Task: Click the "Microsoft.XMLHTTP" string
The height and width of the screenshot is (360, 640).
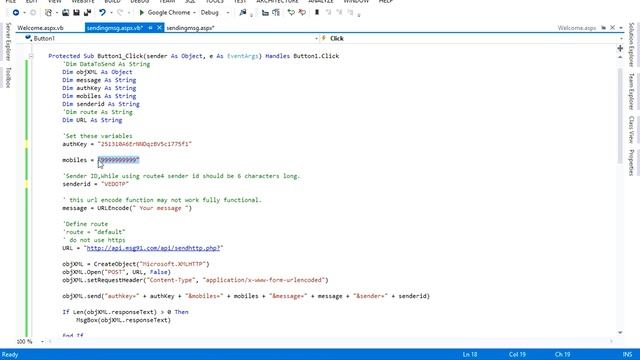Action: 173,264
